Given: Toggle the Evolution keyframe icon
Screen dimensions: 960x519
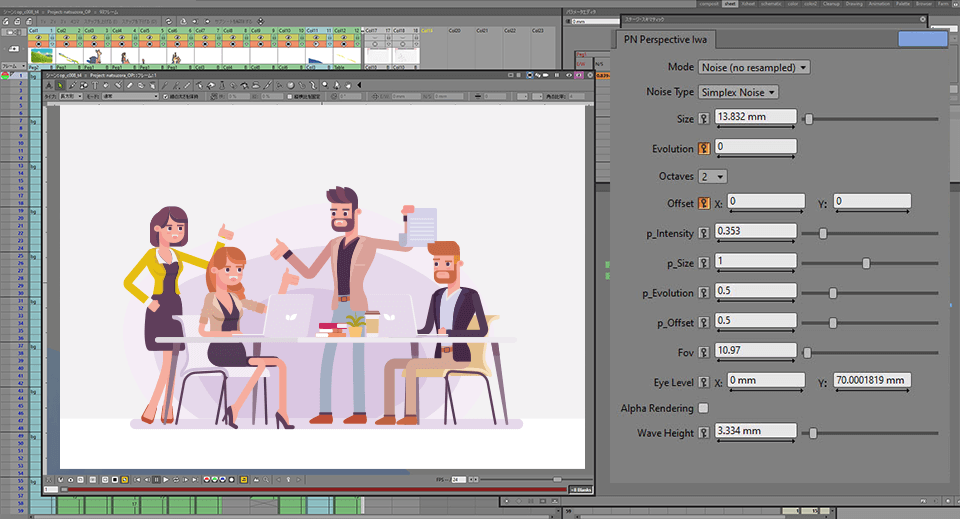Looking at the screenshot, I should click(704, 149).
